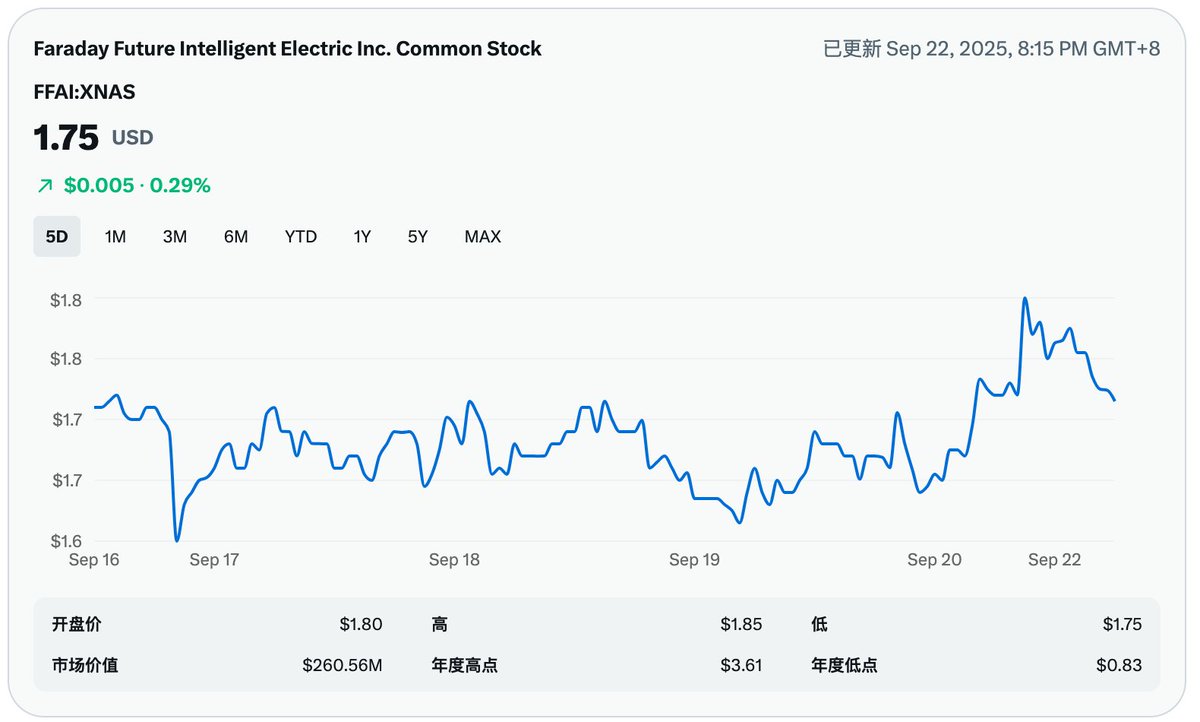Image resolution: width=1200 pixels, height=722 pixels.
Task: Select the 5D time range tab
Action: tap(57, 237)
